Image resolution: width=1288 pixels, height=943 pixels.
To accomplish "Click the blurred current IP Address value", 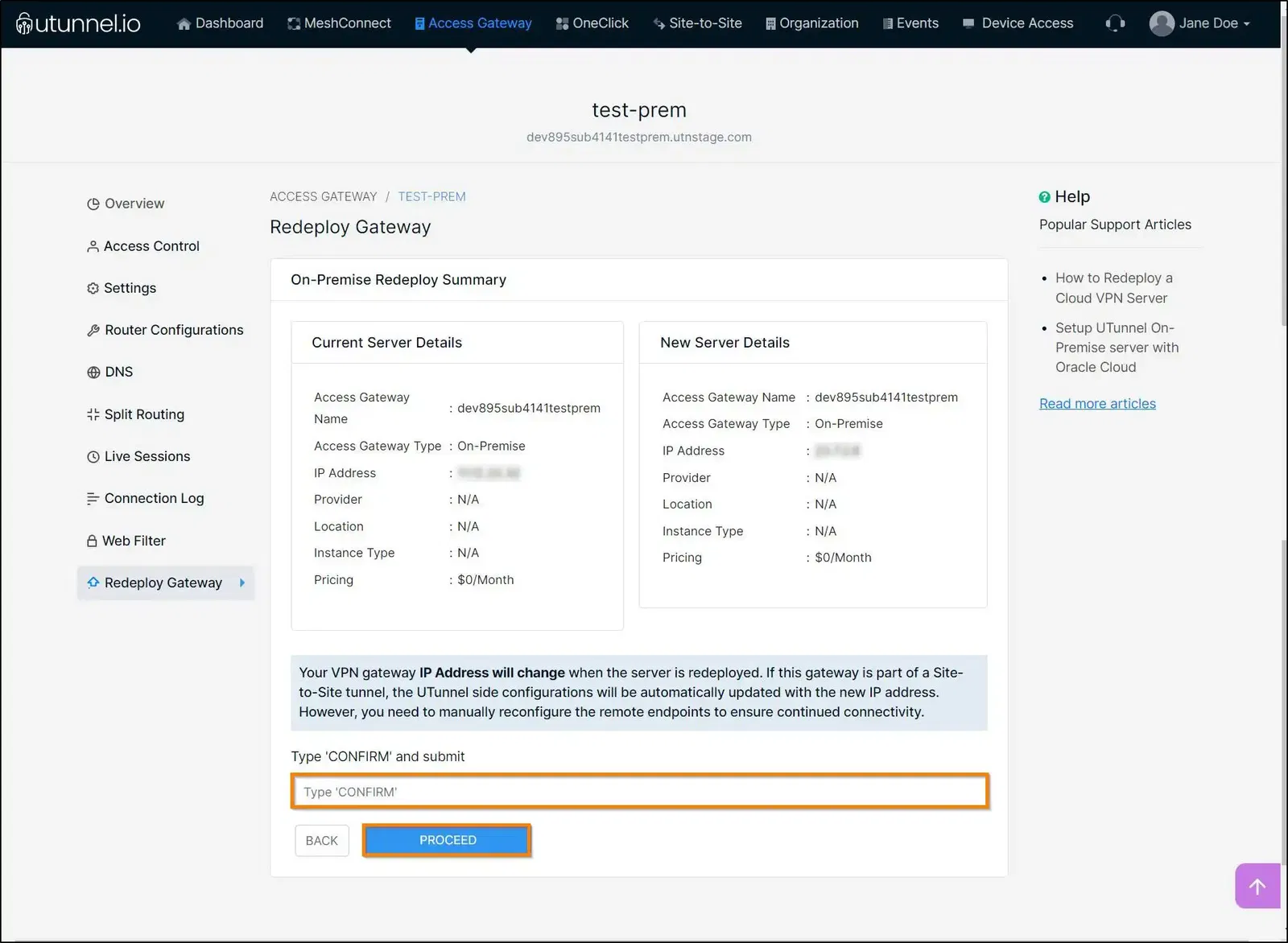I will [x=489, y=473].
